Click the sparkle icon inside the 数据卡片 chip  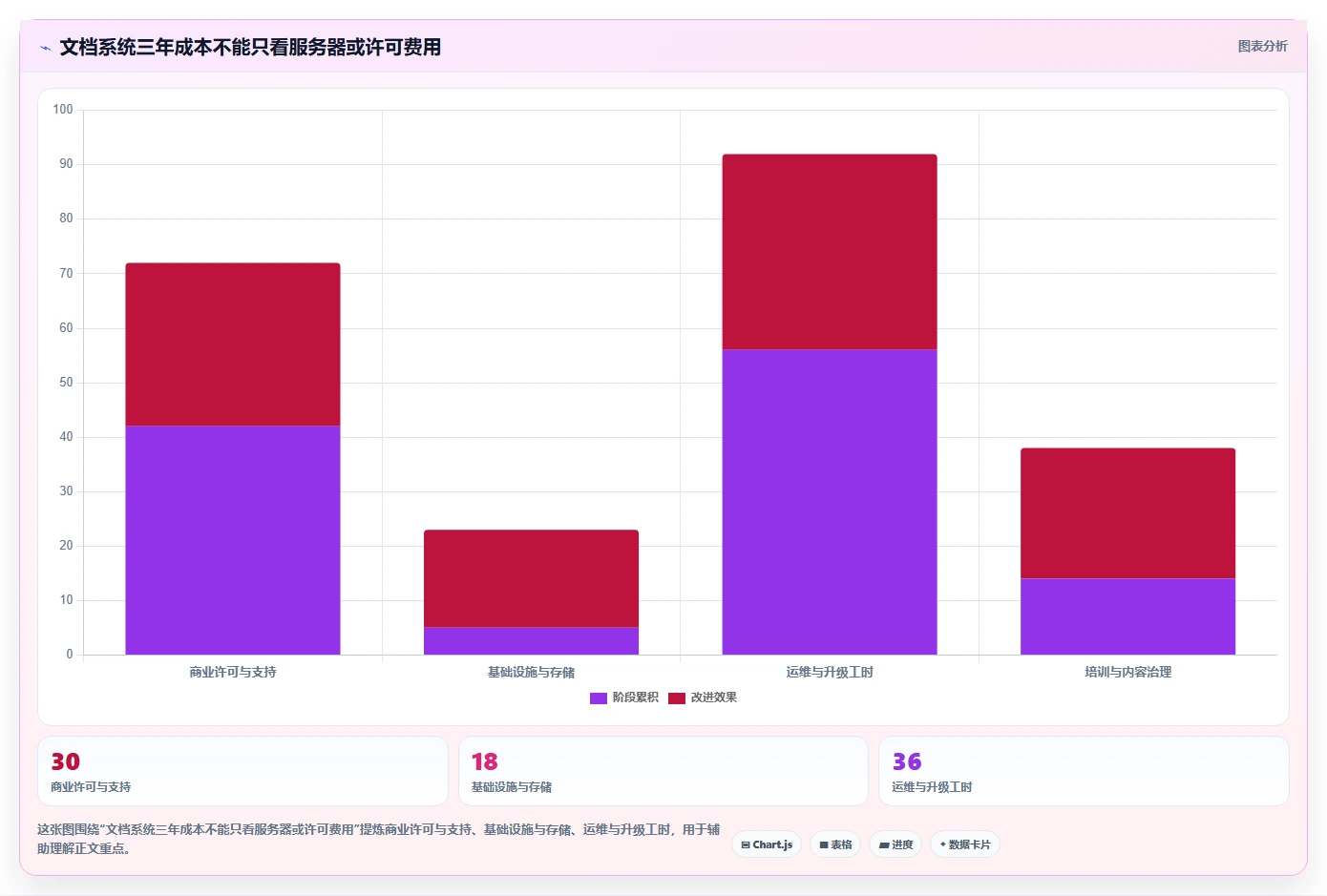(x=943, y=844)
